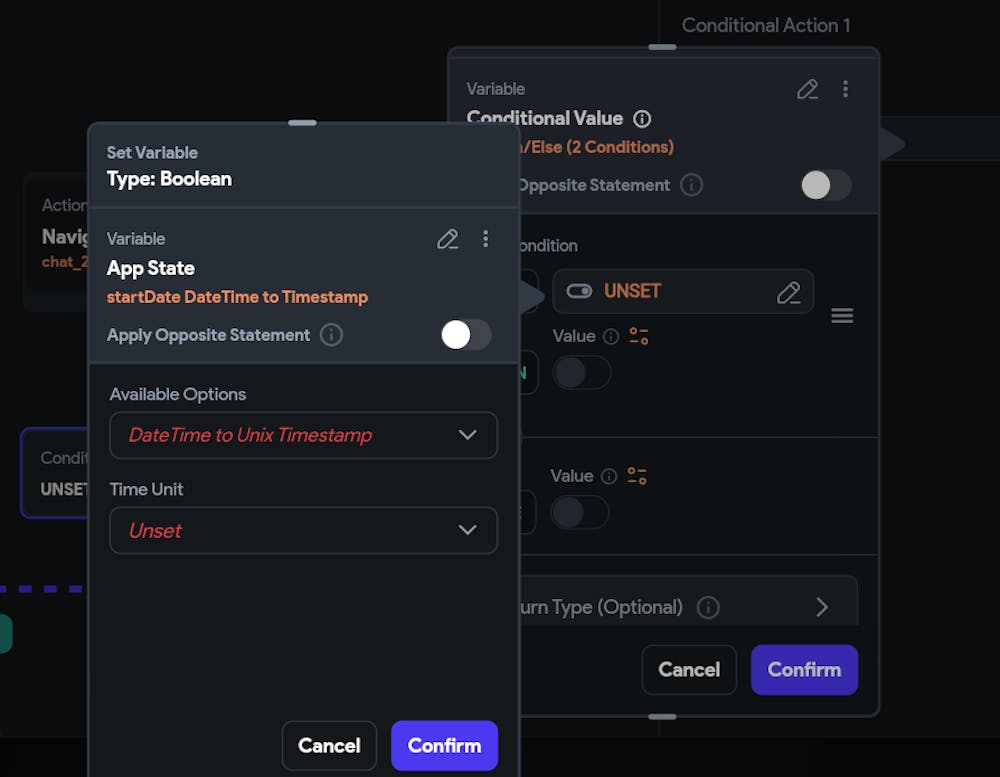Image resolution: width=1000 pixels, height=777 pixels.
Task: Click the hamburger reorder icon beside UNSET condition
Action: [842, 316]
